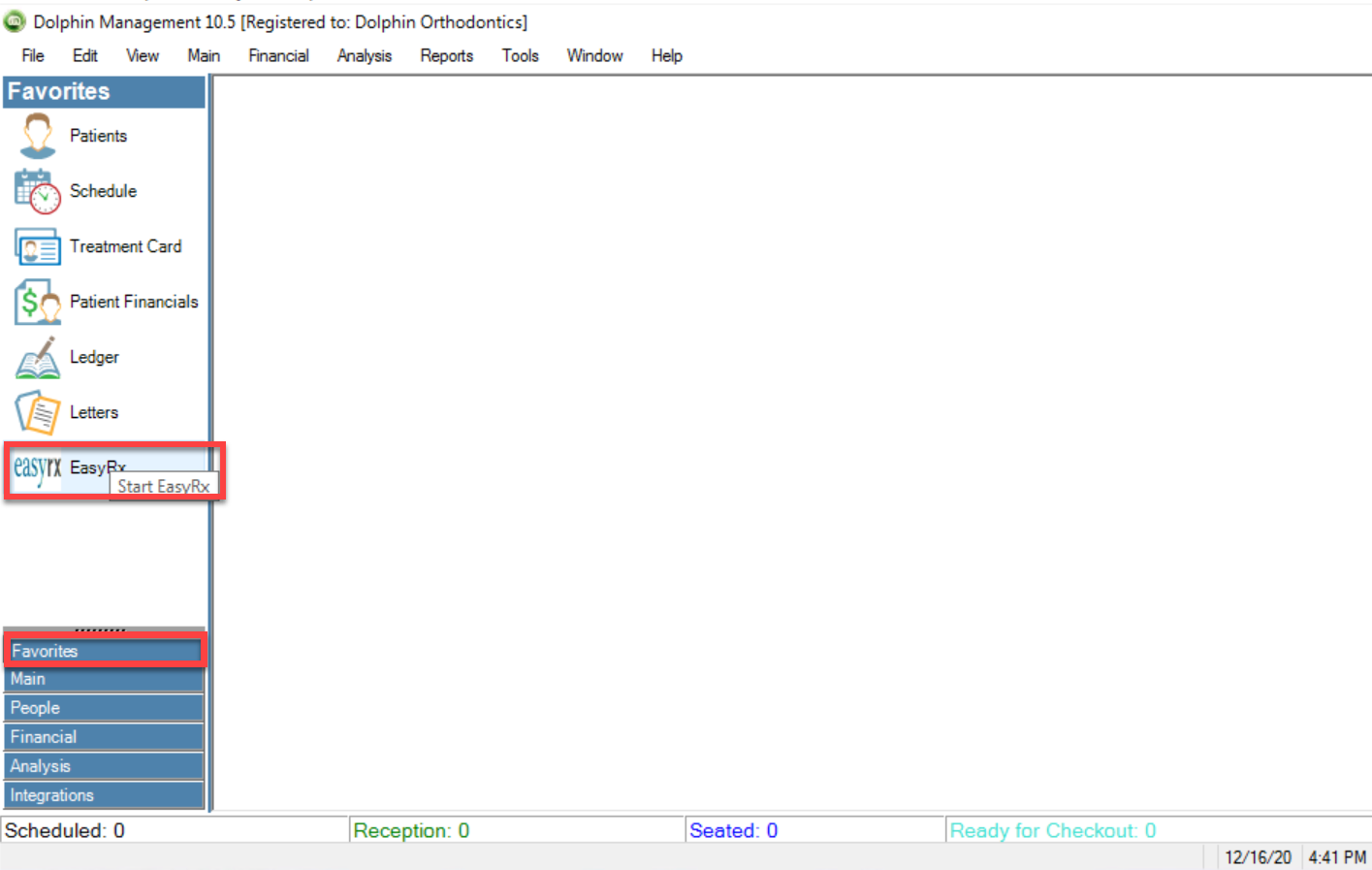This screenshot has height=870, width=1372.
Task: Click the Letters document icon
Action: (38, 413)
